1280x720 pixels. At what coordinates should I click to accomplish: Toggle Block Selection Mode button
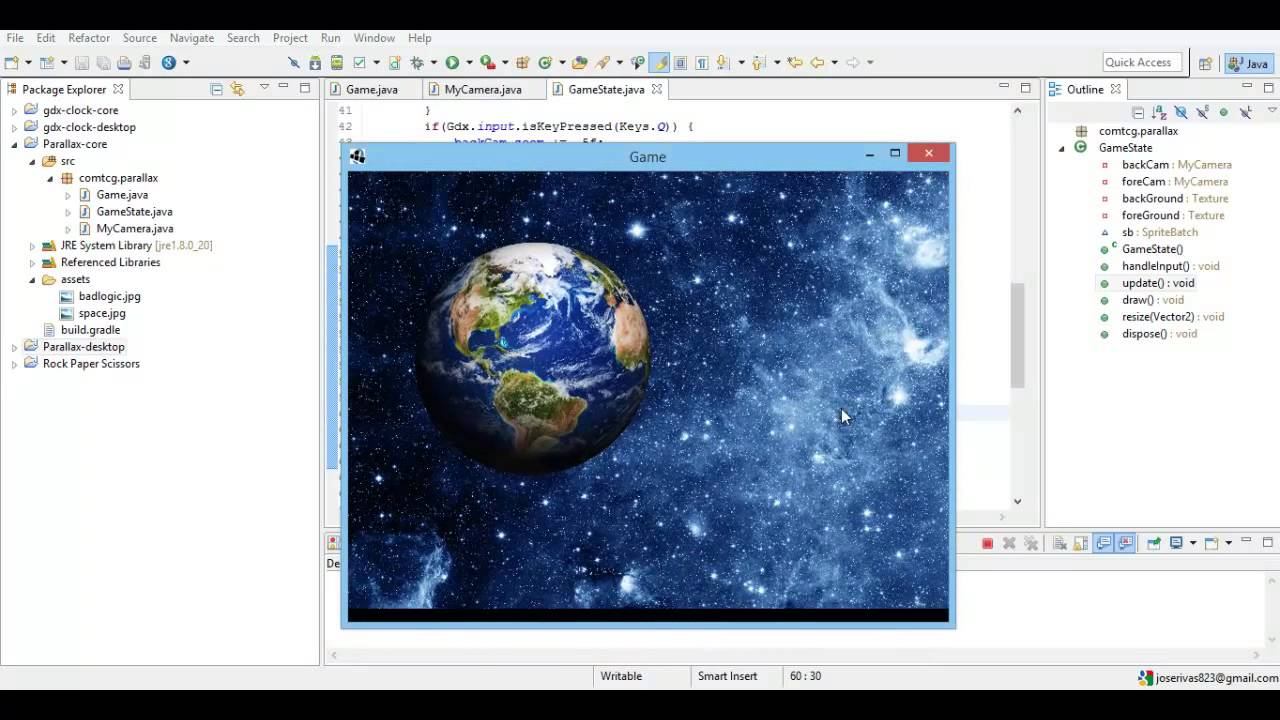(680, 62)
